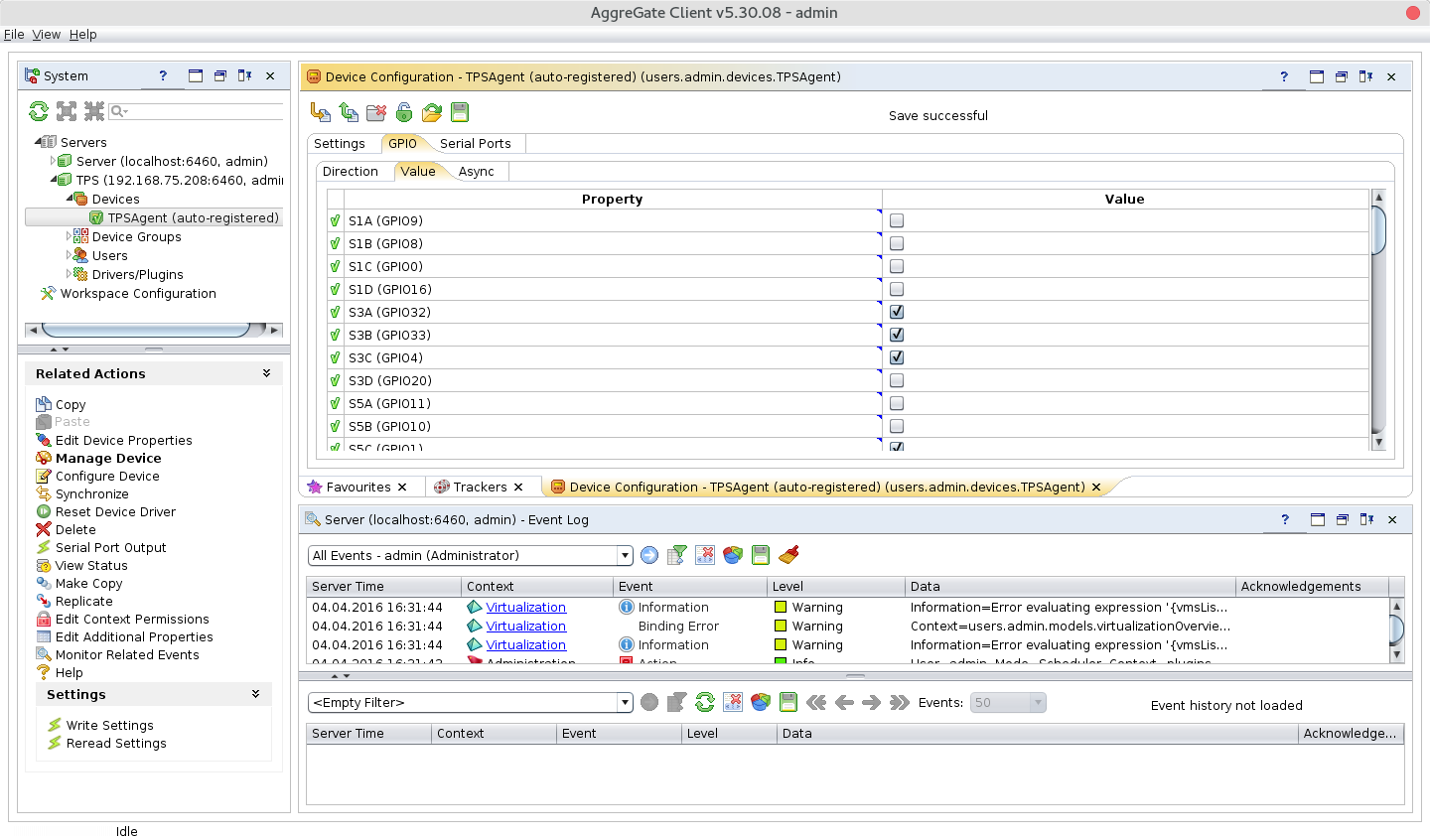Image resolution: width=1430 pixels, height=840 pixels.
Task: Click the red X table icon in Device Configuration toolbar
Action: pyautogui.click(x=376, y=112)
